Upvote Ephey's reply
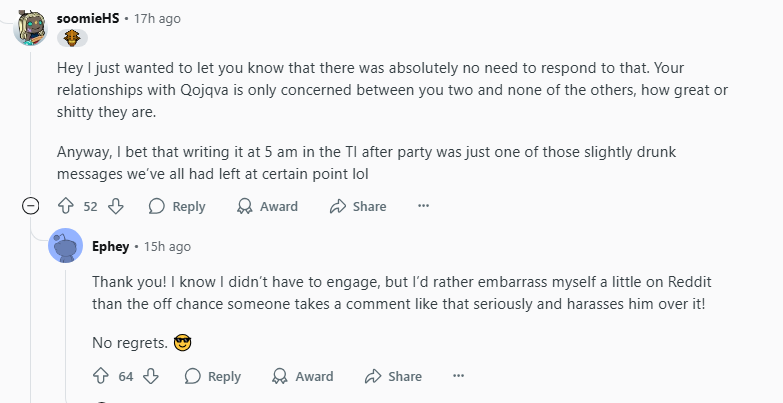The height and width of the screenshot is (403, 783). click(101, 376)
